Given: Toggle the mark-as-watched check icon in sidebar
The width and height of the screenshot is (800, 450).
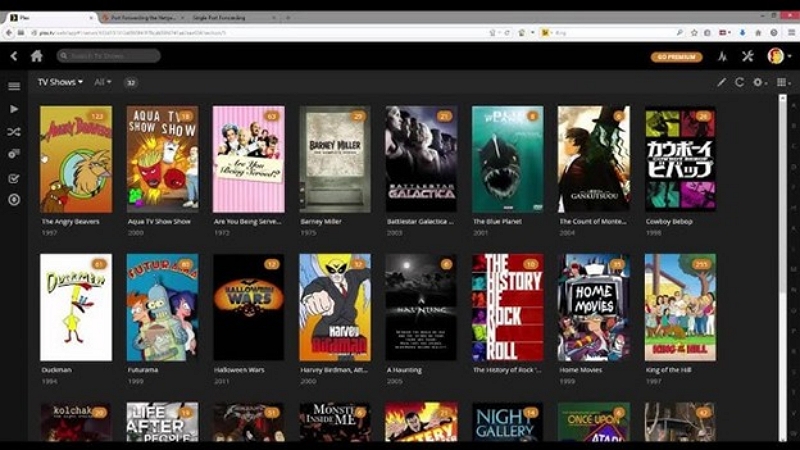Looking at the screenshot, I should click(14, 178).
